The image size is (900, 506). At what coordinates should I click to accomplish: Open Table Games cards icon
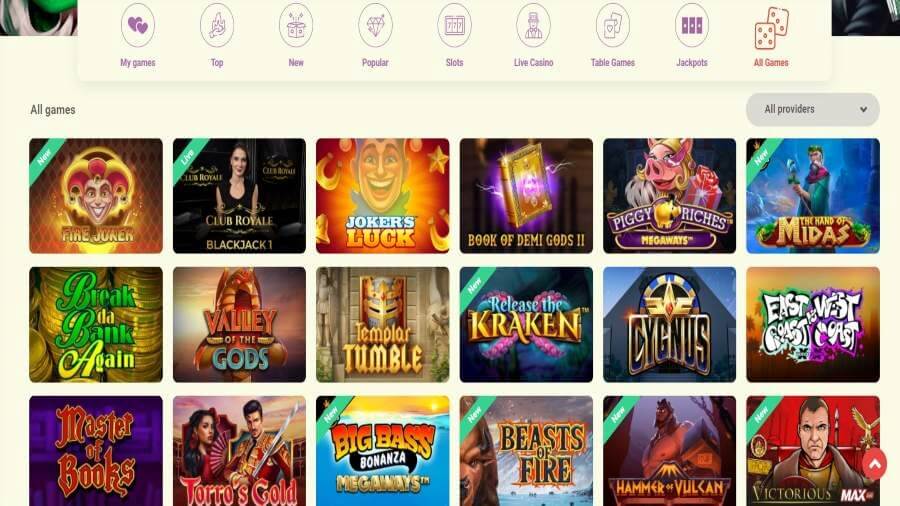pyautogui.click(x=612, y=25)
